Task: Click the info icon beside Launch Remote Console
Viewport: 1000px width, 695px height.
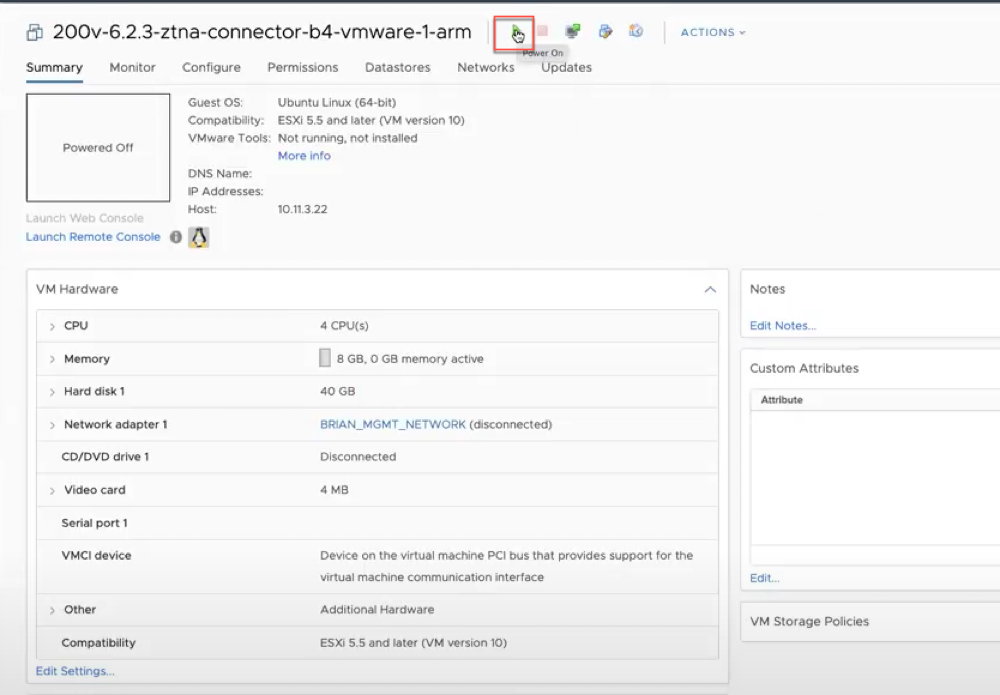Action: coord(176,237)
